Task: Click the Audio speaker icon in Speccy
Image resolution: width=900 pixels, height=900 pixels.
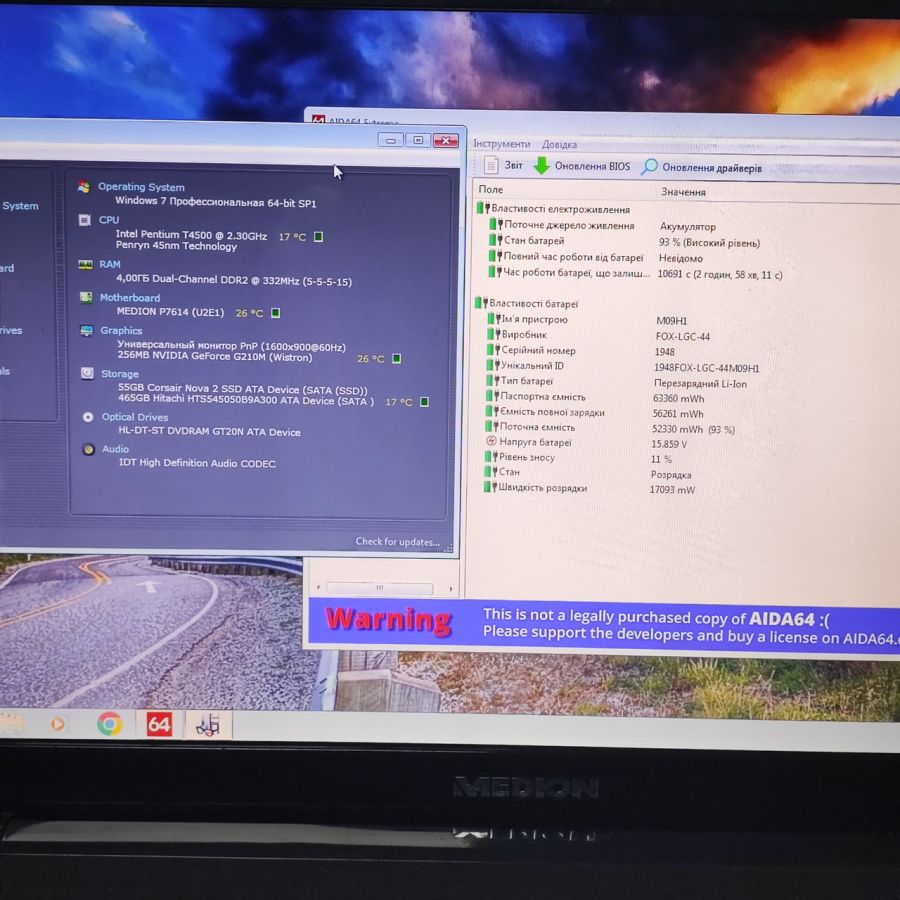Action: pos(88,449)
